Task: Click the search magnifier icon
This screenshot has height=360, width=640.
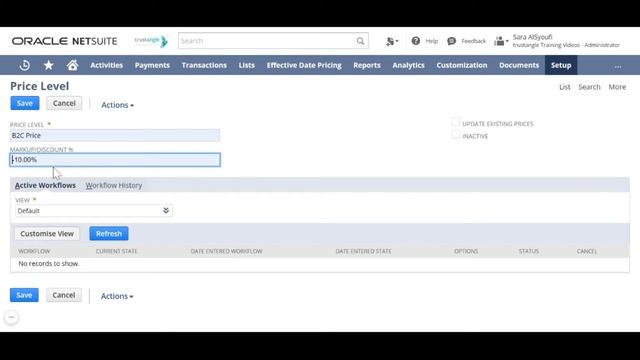Action: 360,41
